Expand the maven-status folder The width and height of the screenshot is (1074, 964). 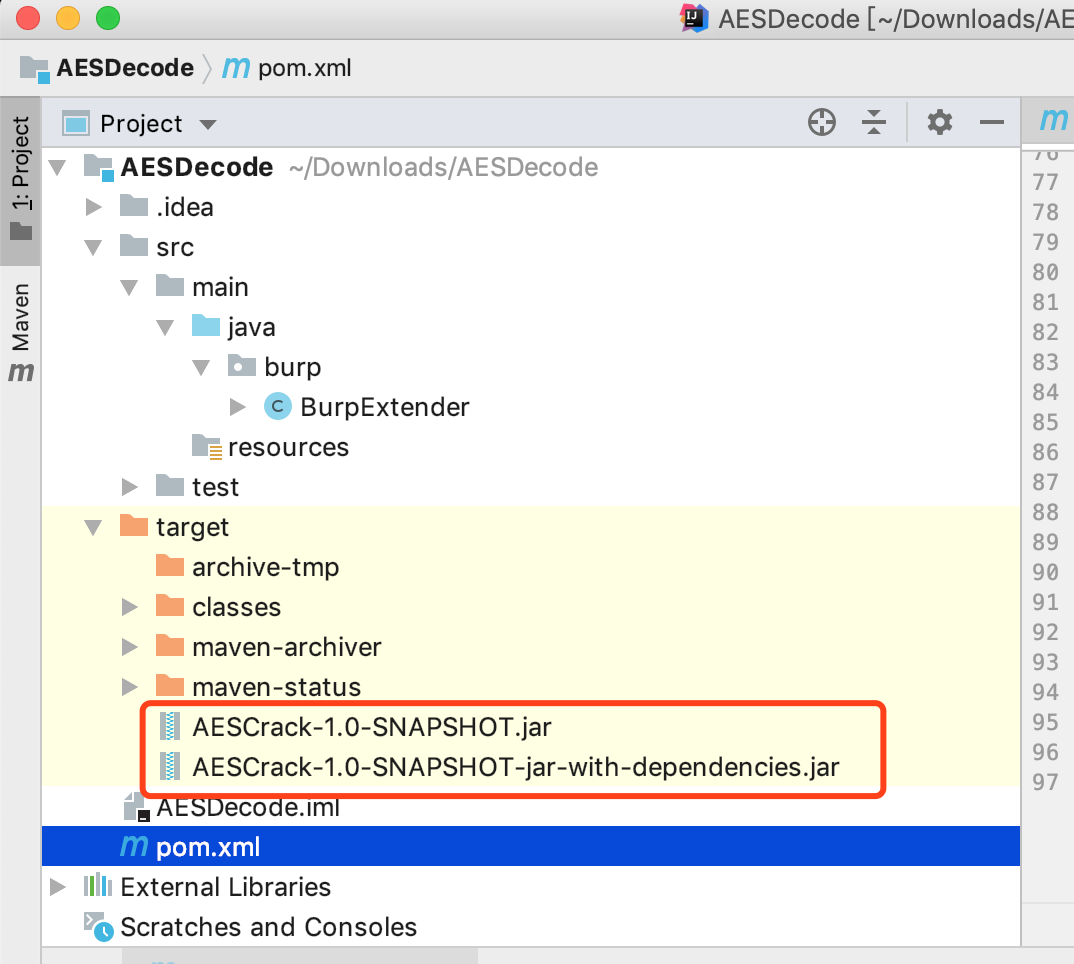click(x=129, y=687)
